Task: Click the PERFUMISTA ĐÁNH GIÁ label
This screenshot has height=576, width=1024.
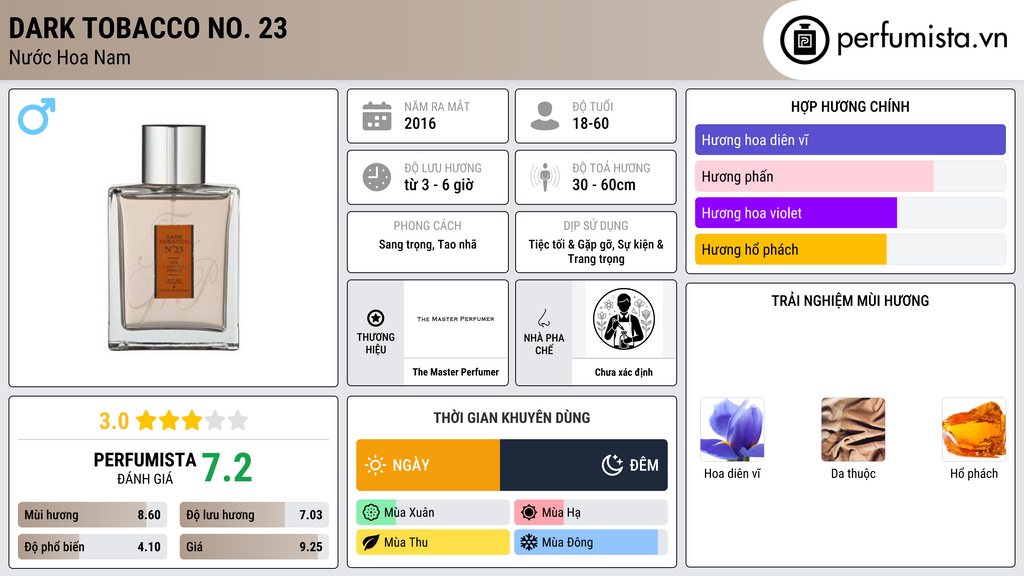Action: point(145,468)
